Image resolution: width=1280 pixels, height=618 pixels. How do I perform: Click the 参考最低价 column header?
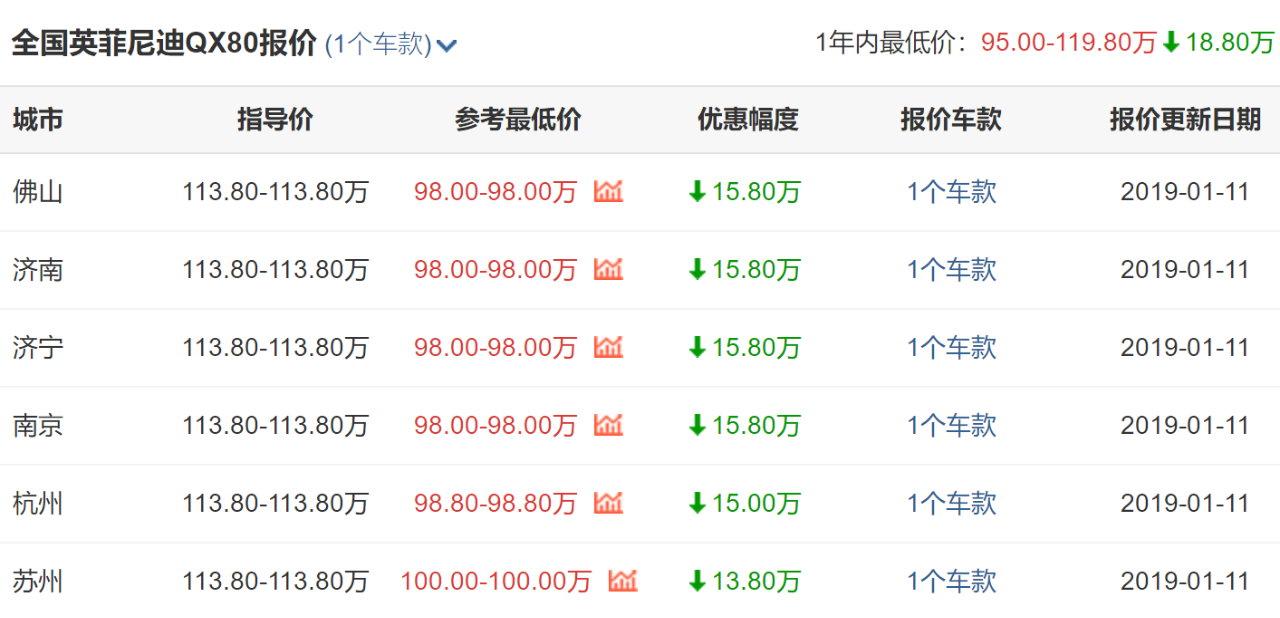coord(518,120)
